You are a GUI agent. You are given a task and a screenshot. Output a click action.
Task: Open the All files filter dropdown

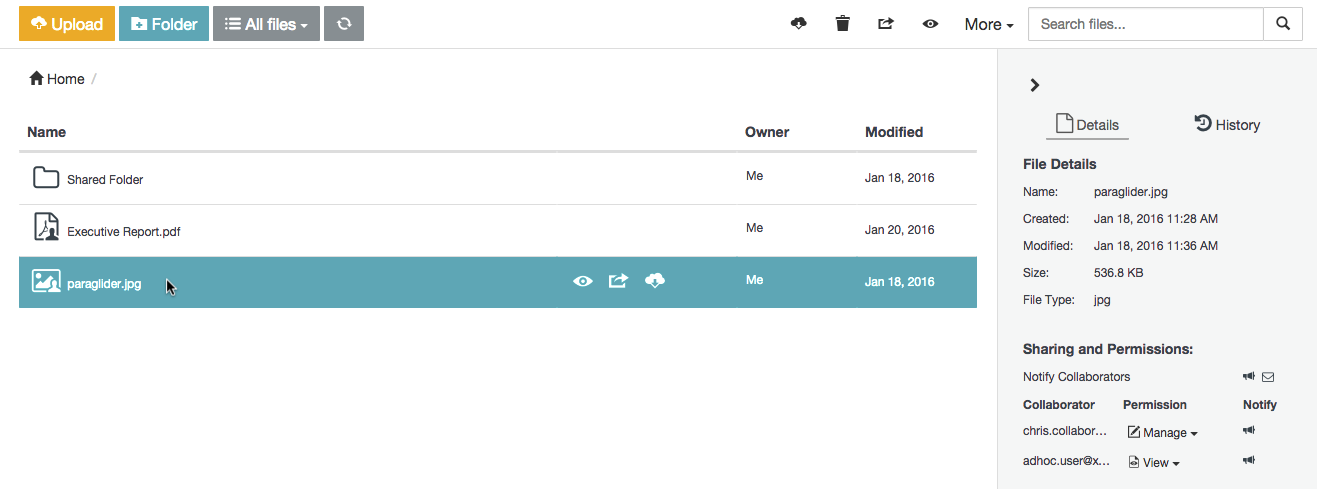pos(266,24)
